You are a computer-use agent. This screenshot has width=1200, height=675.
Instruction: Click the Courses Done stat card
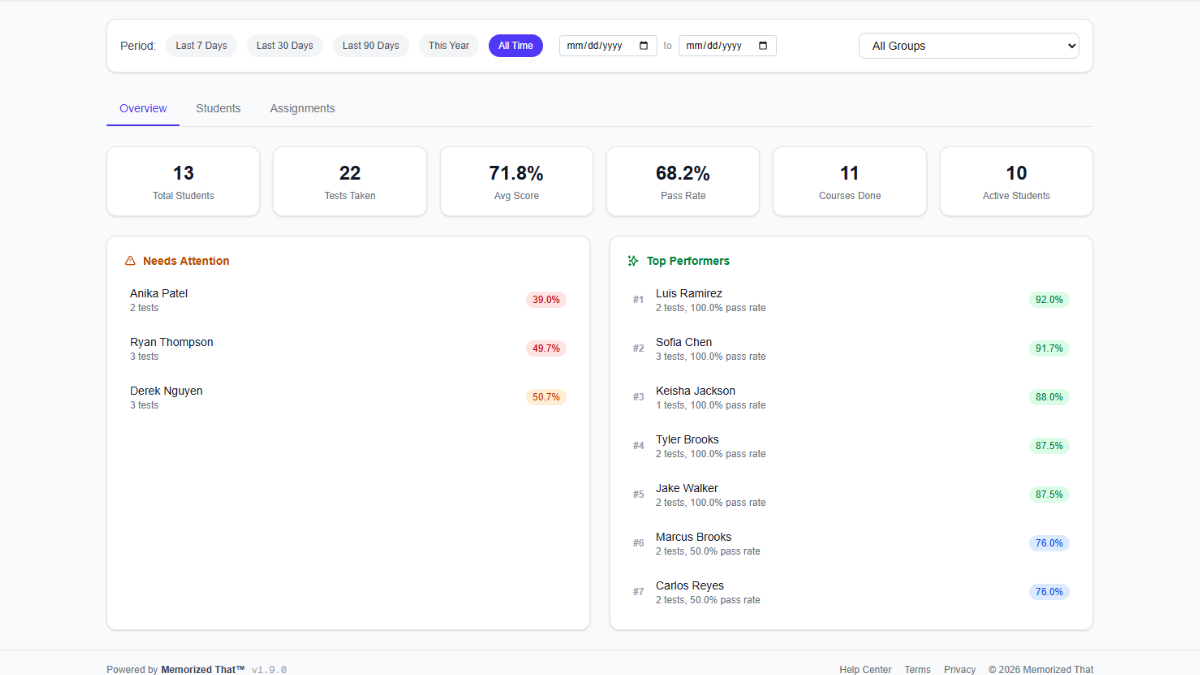coord(850,181)
